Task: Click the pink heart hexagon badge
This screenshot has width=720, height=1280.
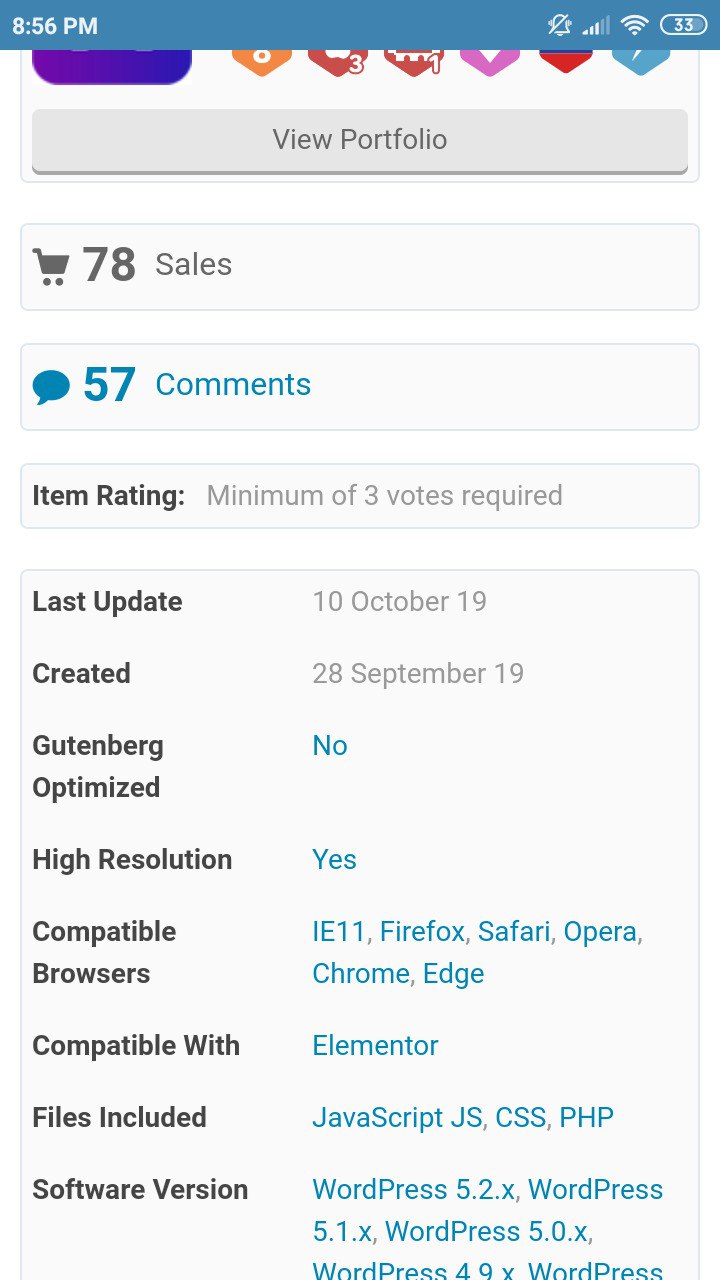Action: pos(490,62)
